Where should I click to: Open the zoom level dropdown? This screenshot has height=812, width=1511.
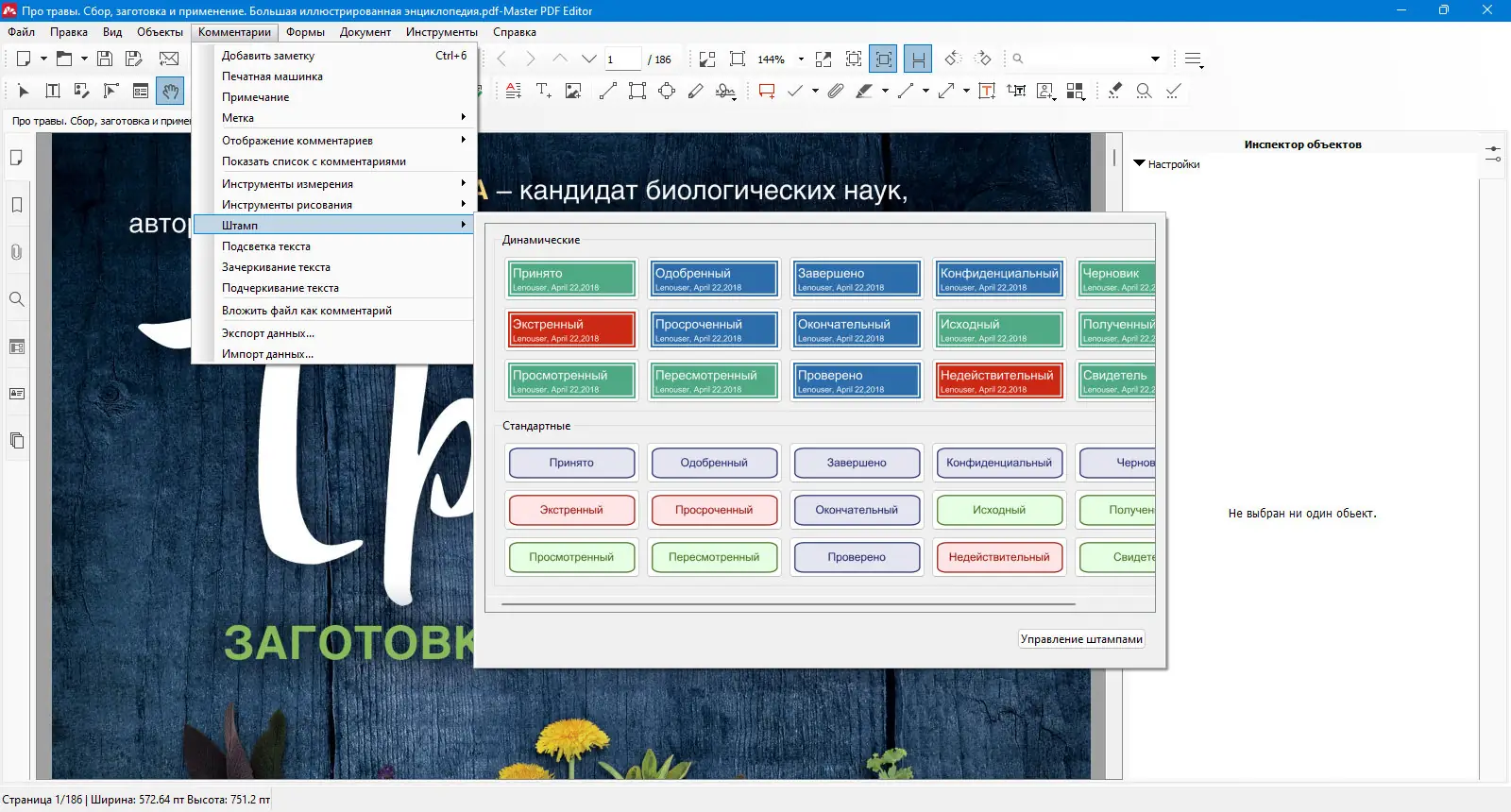(801, 59)
